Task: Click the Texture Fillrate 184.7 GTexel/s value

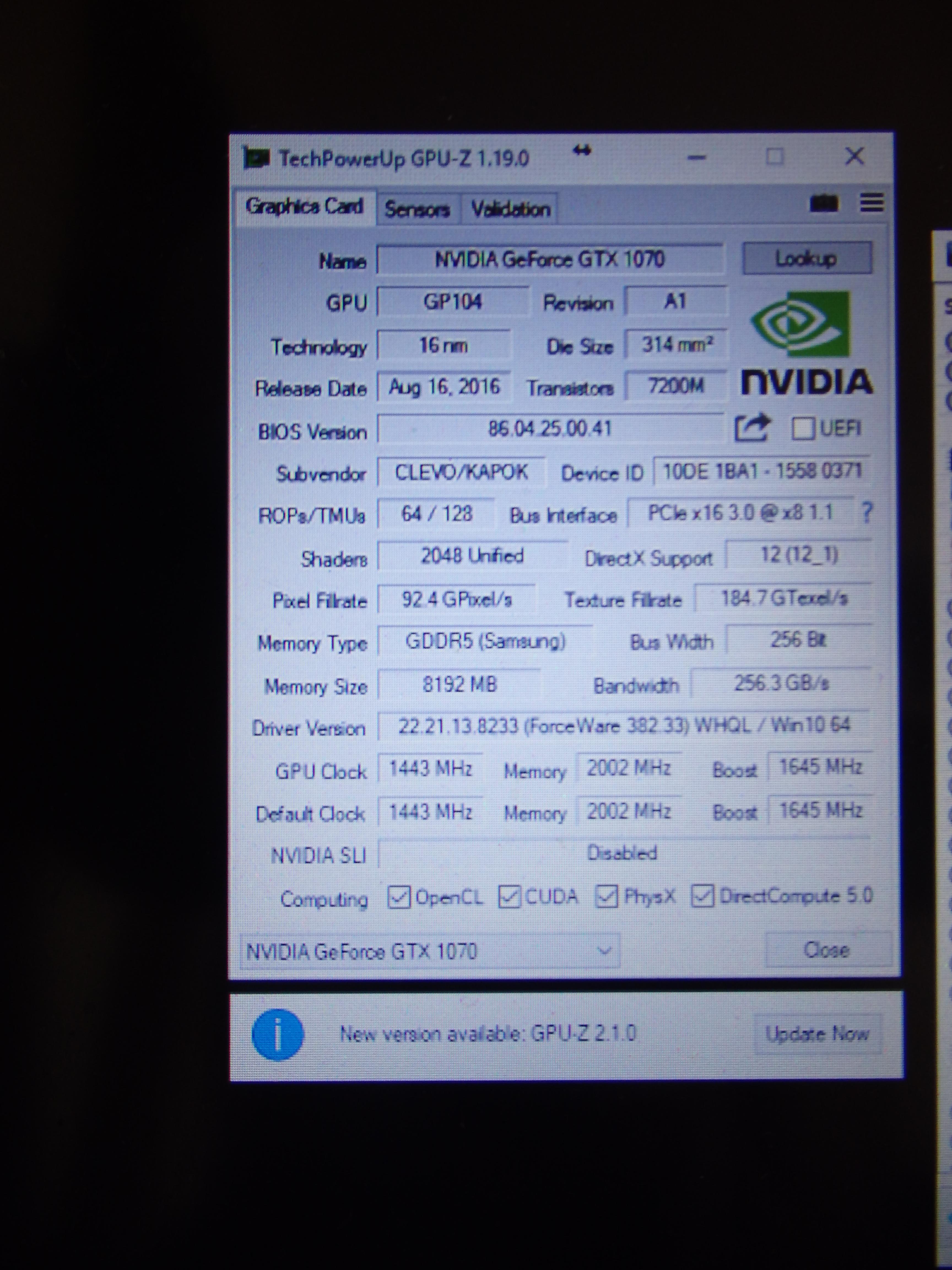Action: pos(784,598)
